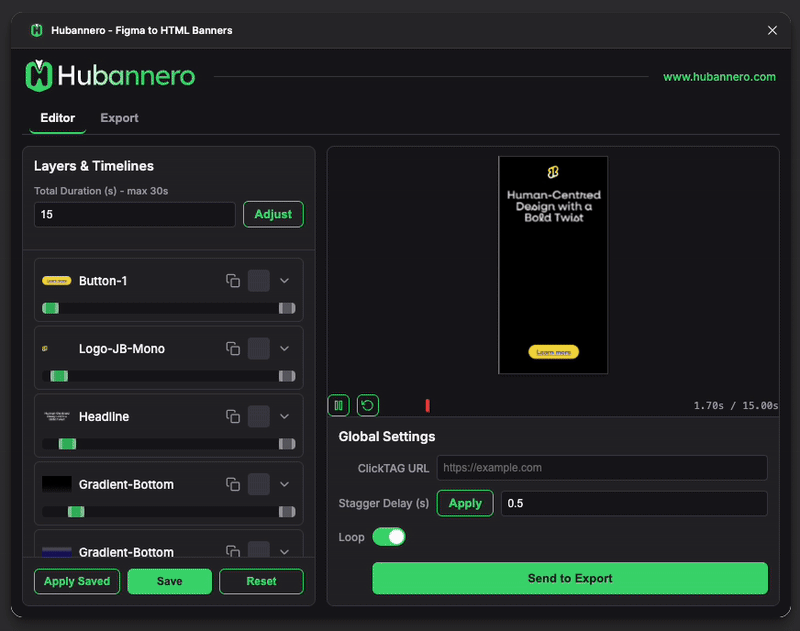Image resolution: width=800 pixels, height=631 pixels.
Task: Click the Hubannero plugin icon in title bar
Action: click(37, 30)
